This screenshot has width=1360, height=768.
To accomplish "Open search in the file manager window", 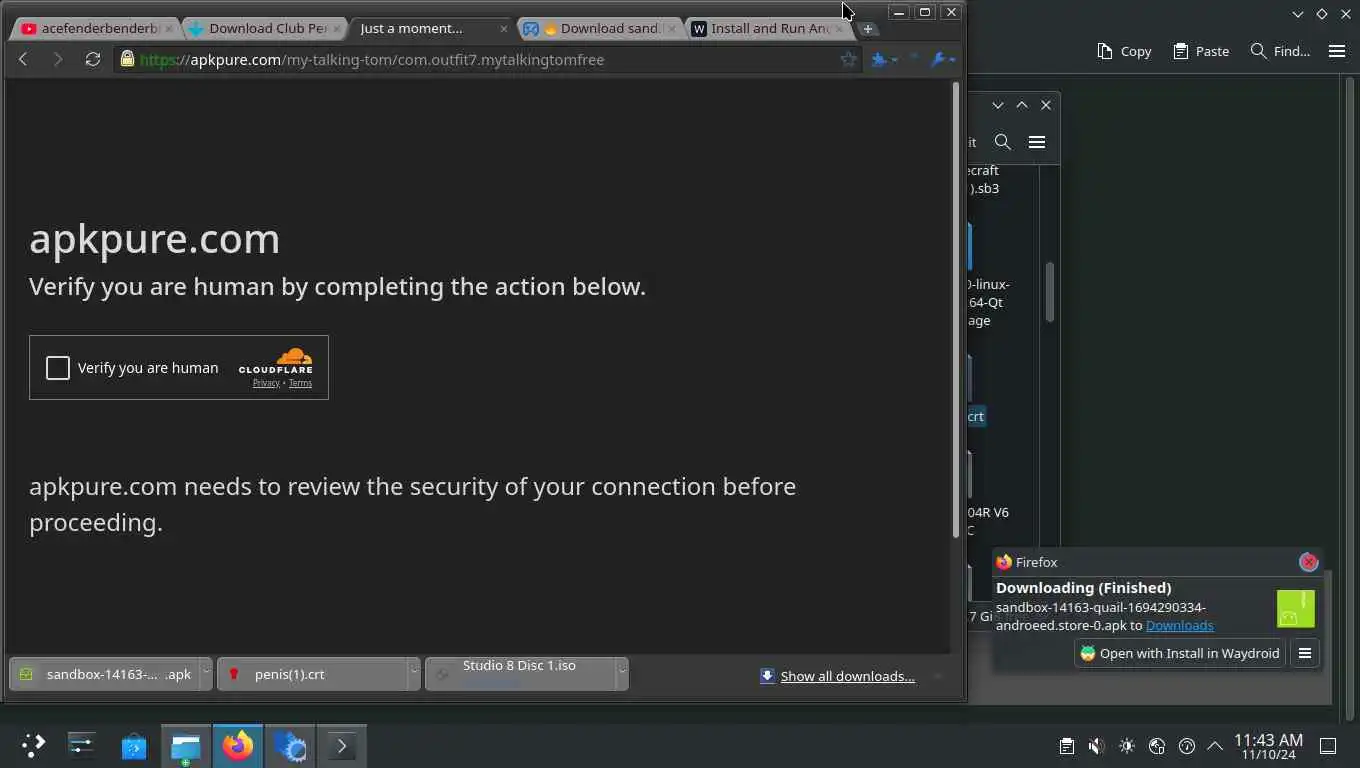I will tap(1003, 142).
